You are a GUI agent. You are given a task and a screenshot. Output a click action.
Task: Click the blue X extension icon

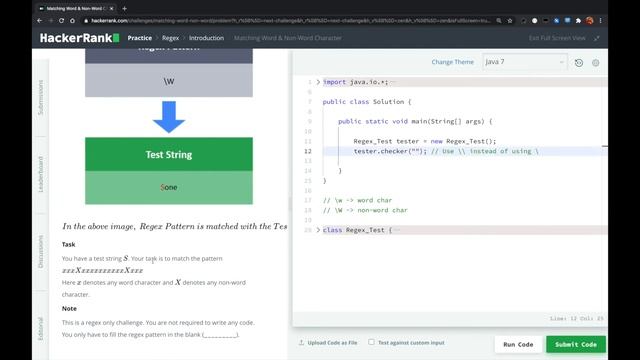[556, 20]
